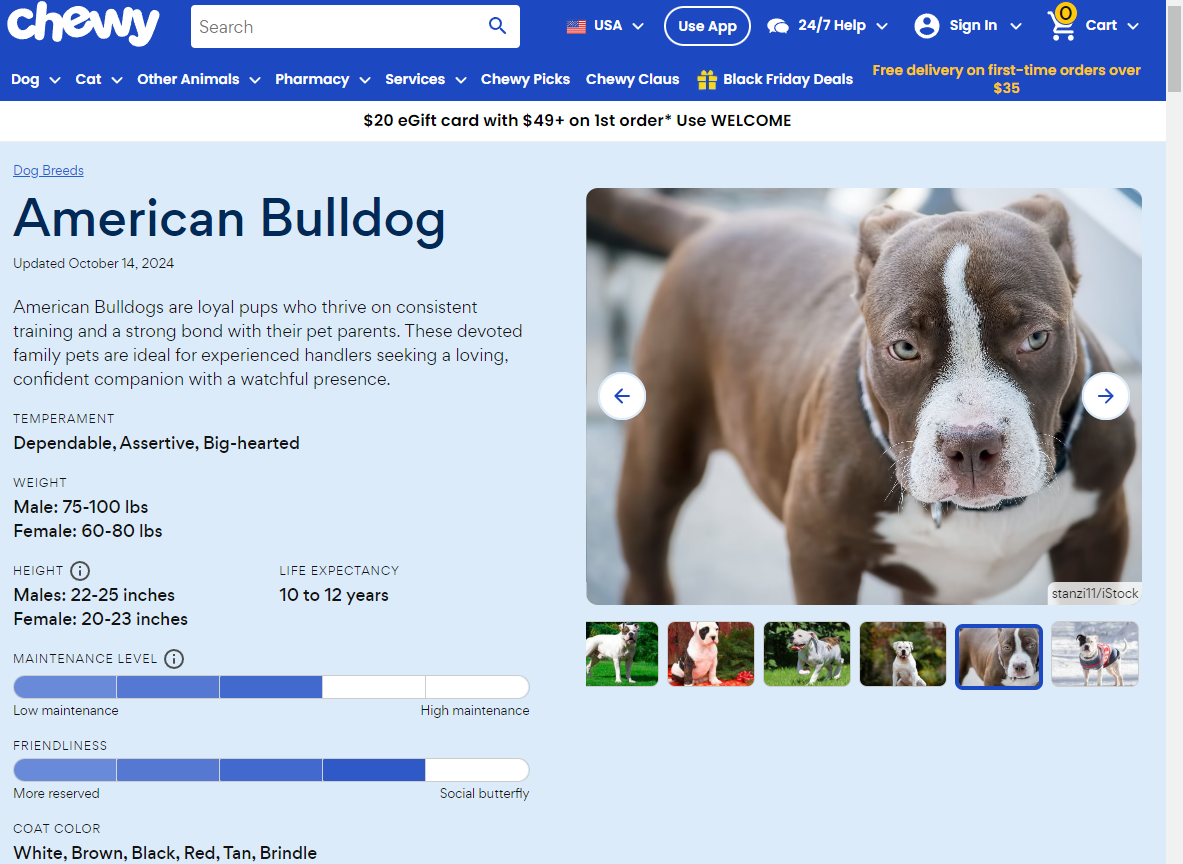1183x864 pixels.
Task: Click the Friendliness rating bar
Action: [271, 770]
